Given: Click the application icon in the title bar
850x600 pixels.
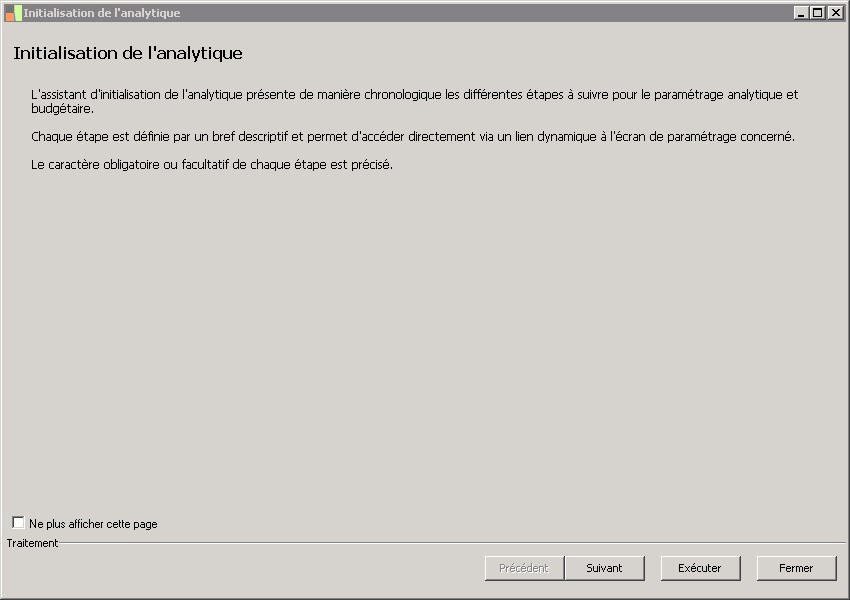Looking at the screenshot, I should [13, 13].
